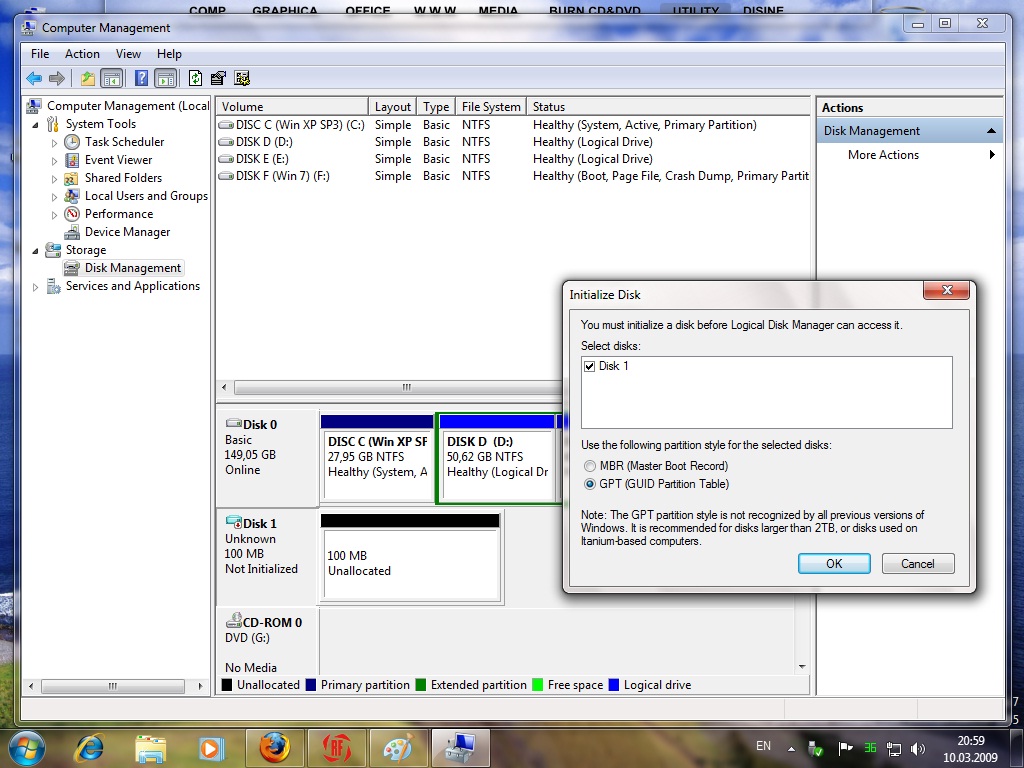Launch Internet Explorer from taskbar
The width and height of the screenshot is (1024, 768).
tap(89, 748)
